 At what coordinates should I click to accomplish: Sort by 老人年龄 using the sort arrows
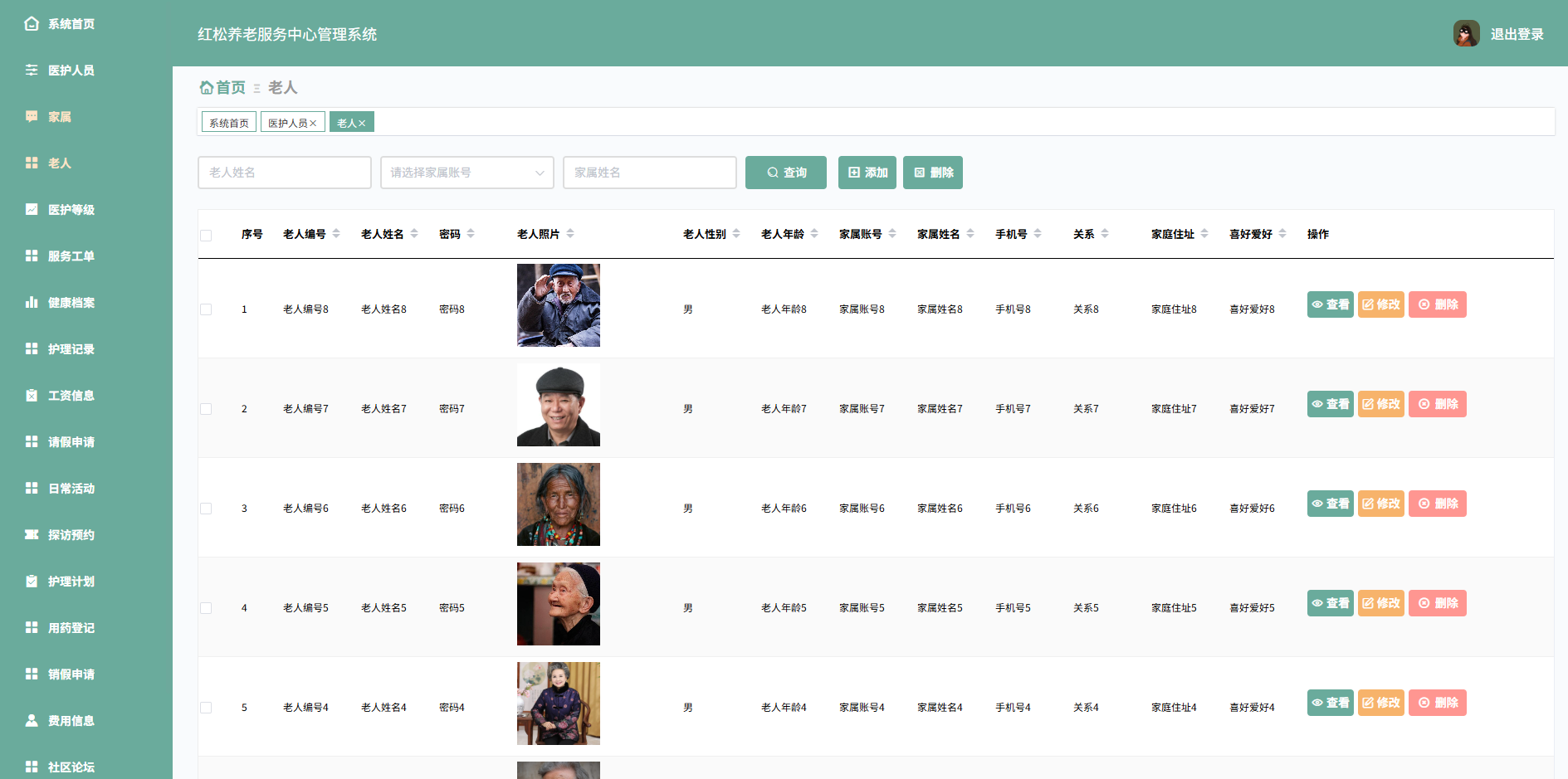pos(814,234)
